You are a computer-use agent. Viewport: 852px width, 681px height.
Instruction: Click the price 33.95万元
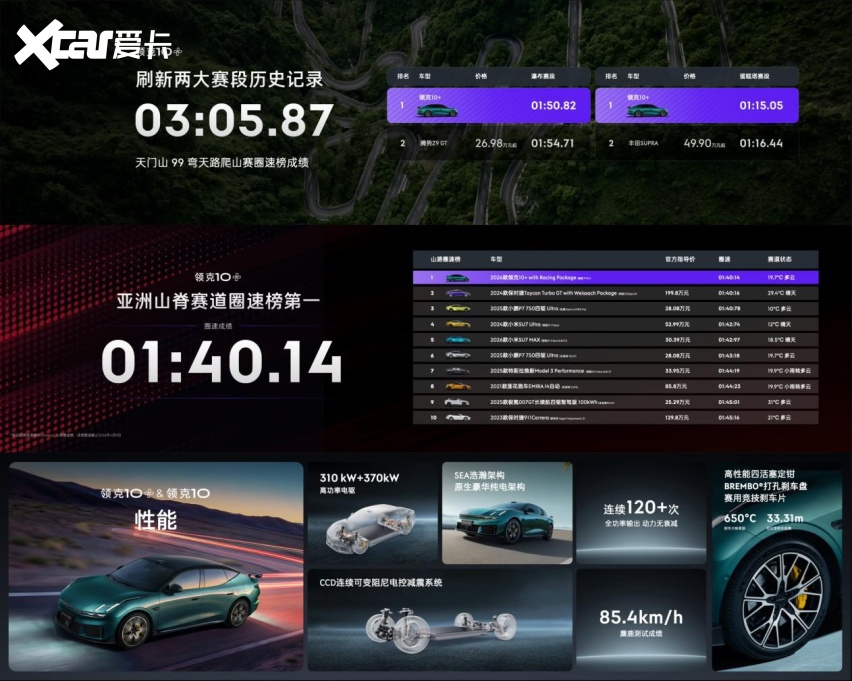click(677, 371)
